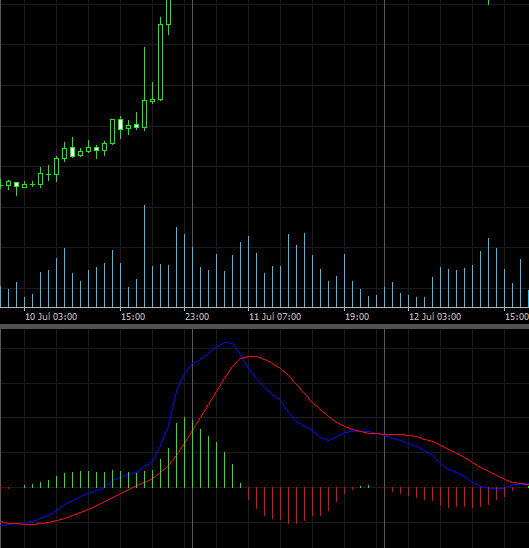
Task: Click the candlestick cut off at the chart top
Action: coord(168,17)
